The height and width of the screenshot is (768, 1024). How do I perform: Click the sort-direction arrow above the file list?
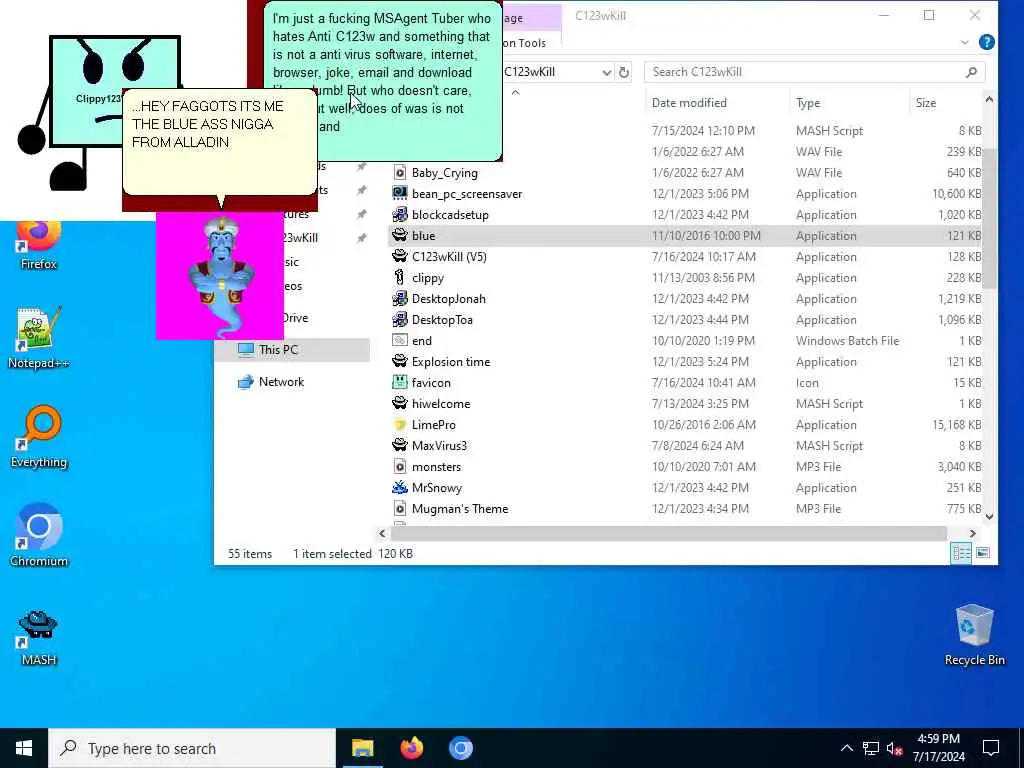pos(515,92)
